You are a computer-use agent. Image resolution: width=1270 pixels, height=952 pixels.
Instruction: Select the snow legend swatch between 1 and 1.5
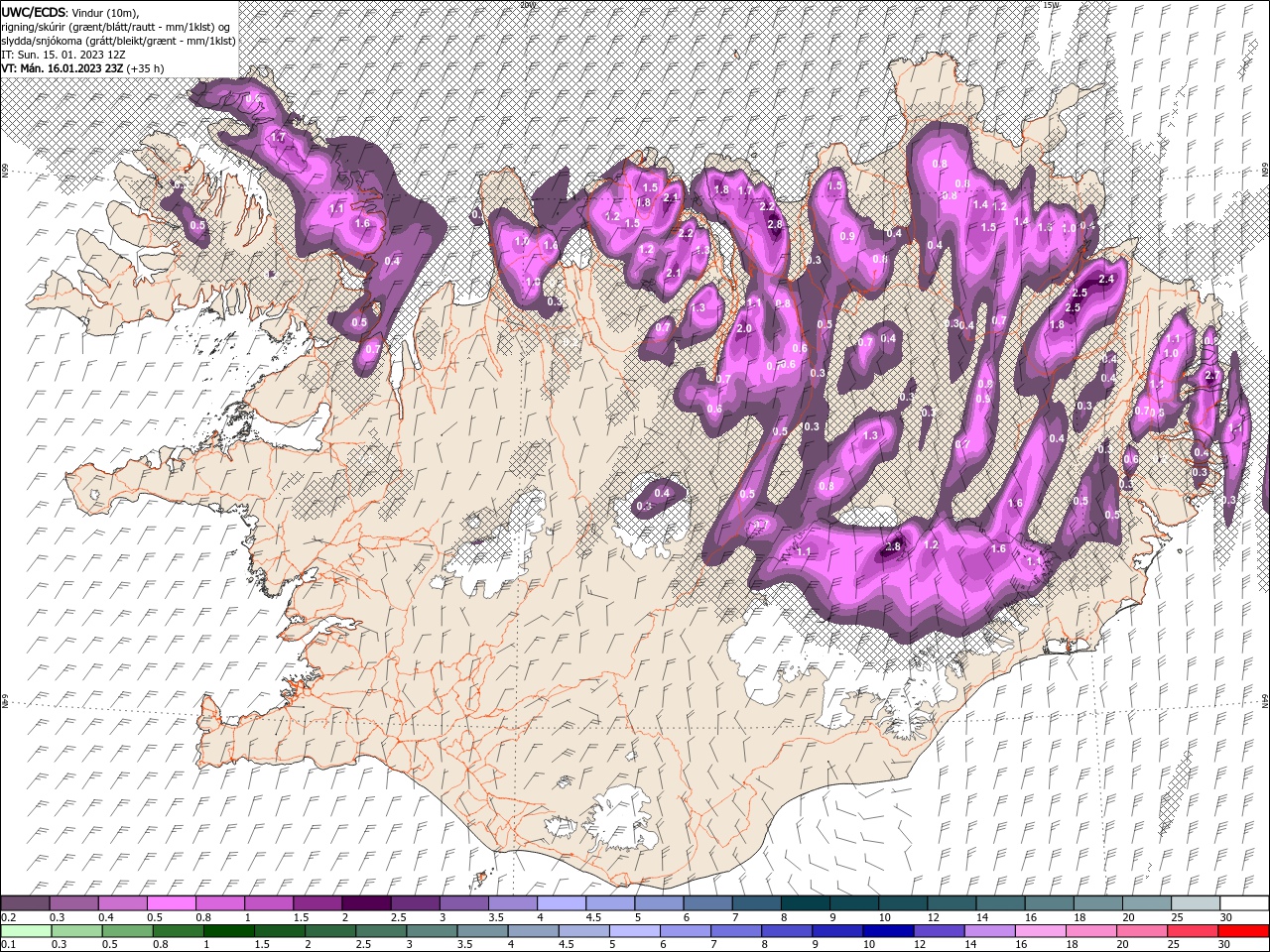point(269,903)
